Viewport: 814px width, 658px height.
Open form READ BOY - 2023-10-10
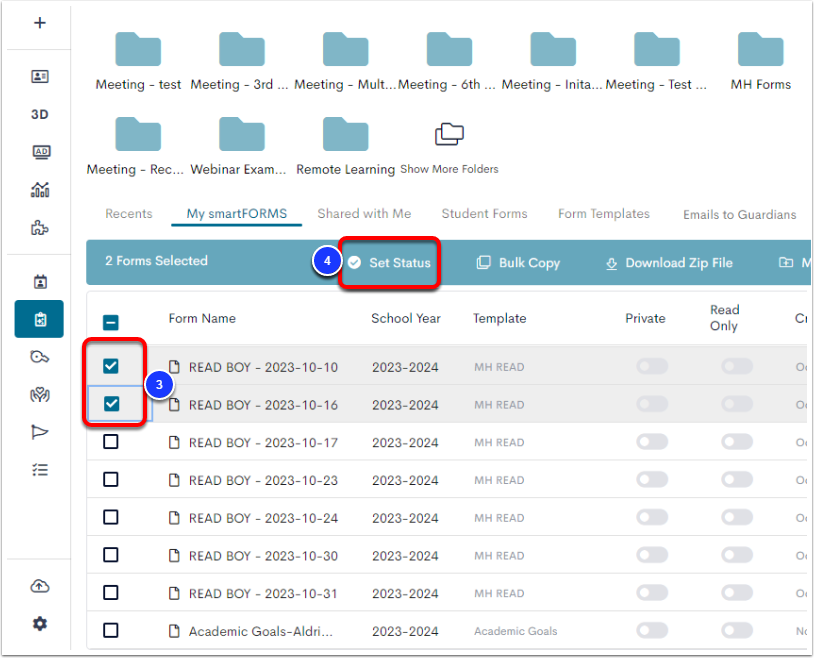click(263, 367)
